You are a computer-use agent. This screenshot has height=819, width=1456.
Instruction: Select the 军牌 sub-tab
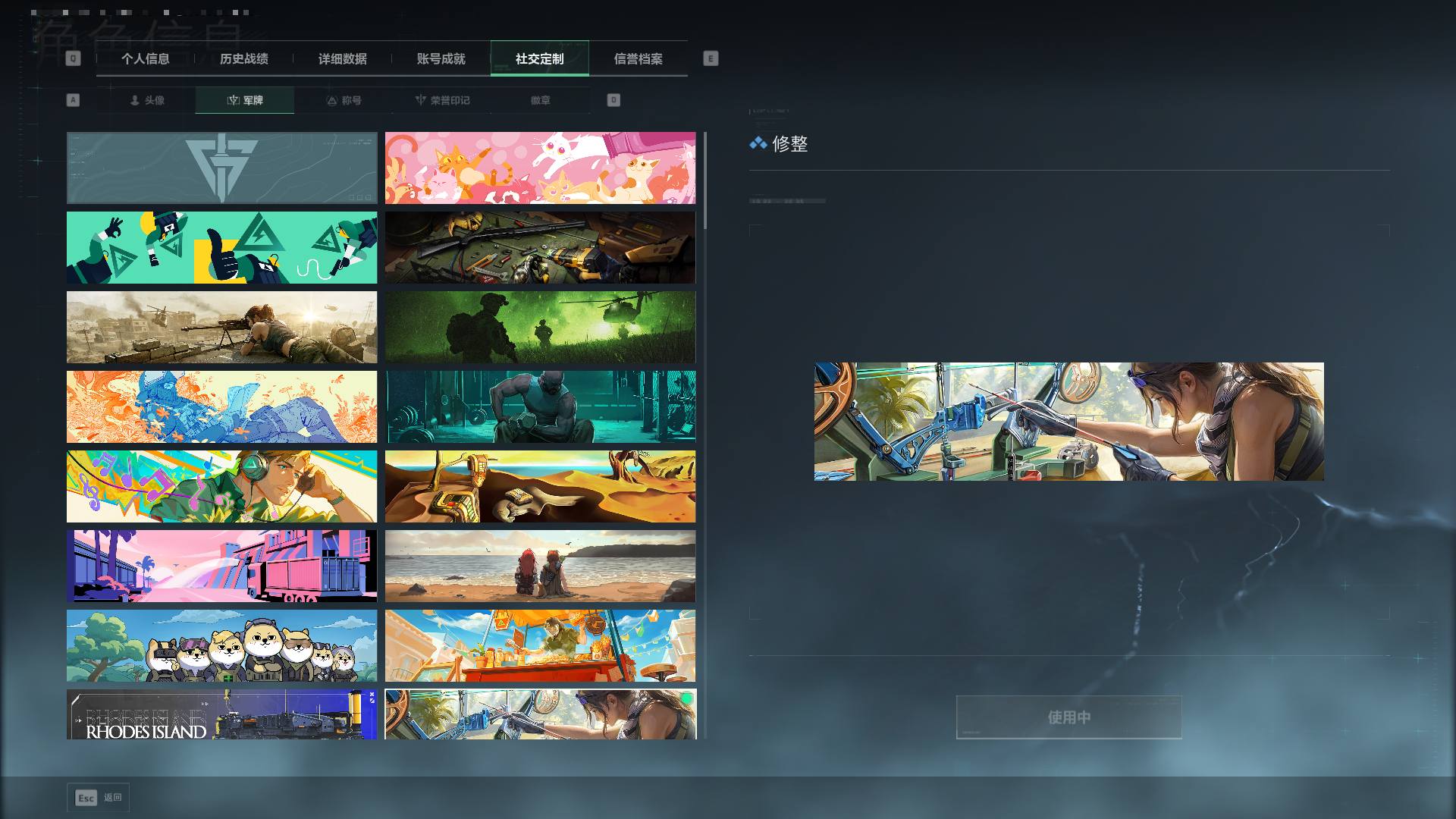click(x=245, y=100)
